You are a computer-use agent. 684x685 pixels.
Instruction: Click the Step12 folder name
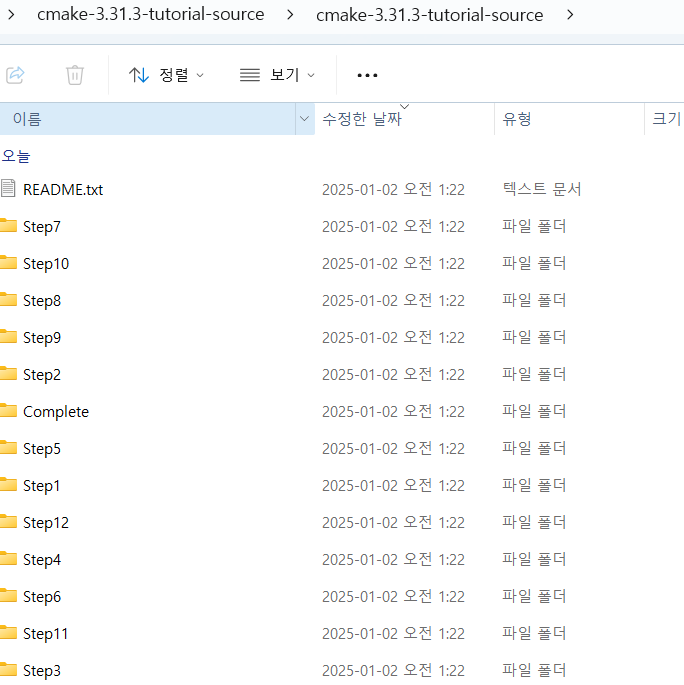tap(46, 522)
